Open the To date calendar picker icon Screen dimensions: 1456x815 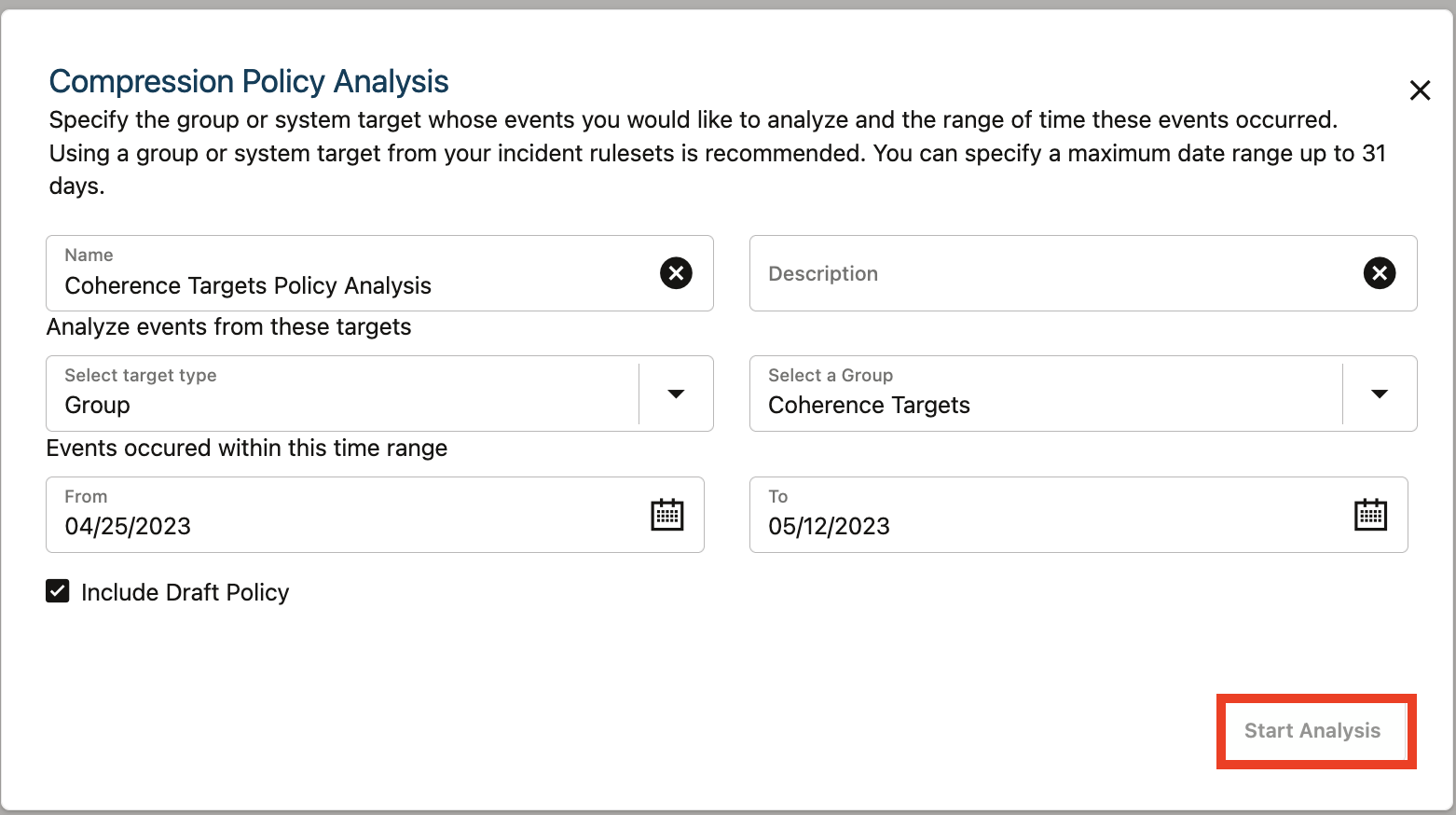click(1370, 515)
